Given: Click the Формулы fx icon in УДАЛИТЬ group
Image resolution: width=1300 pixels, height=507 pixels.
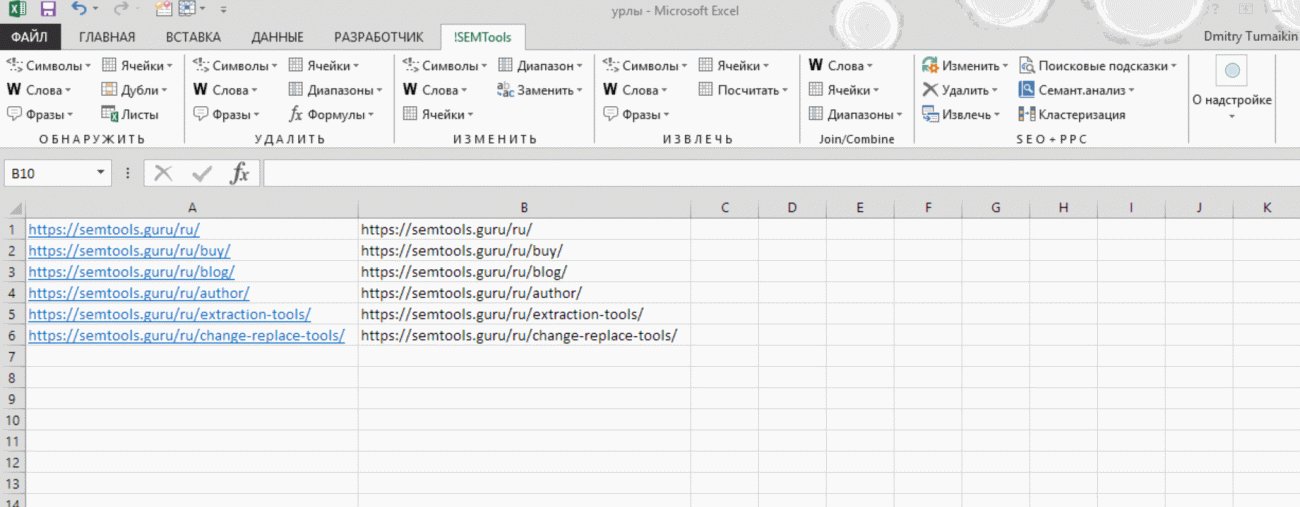Looking at the screenshot, I should click(x=296, y=114).
